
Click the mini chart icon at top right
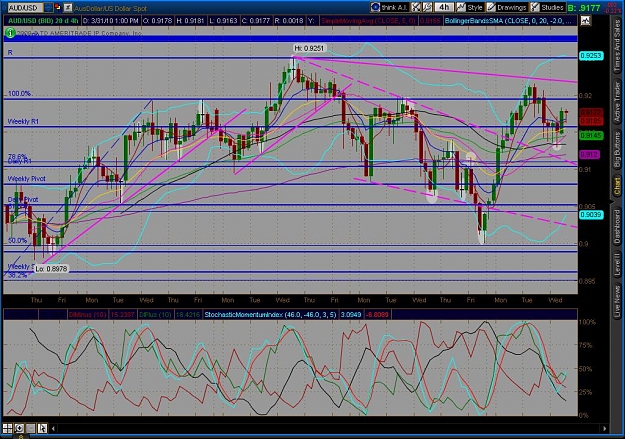coord(586,20)
